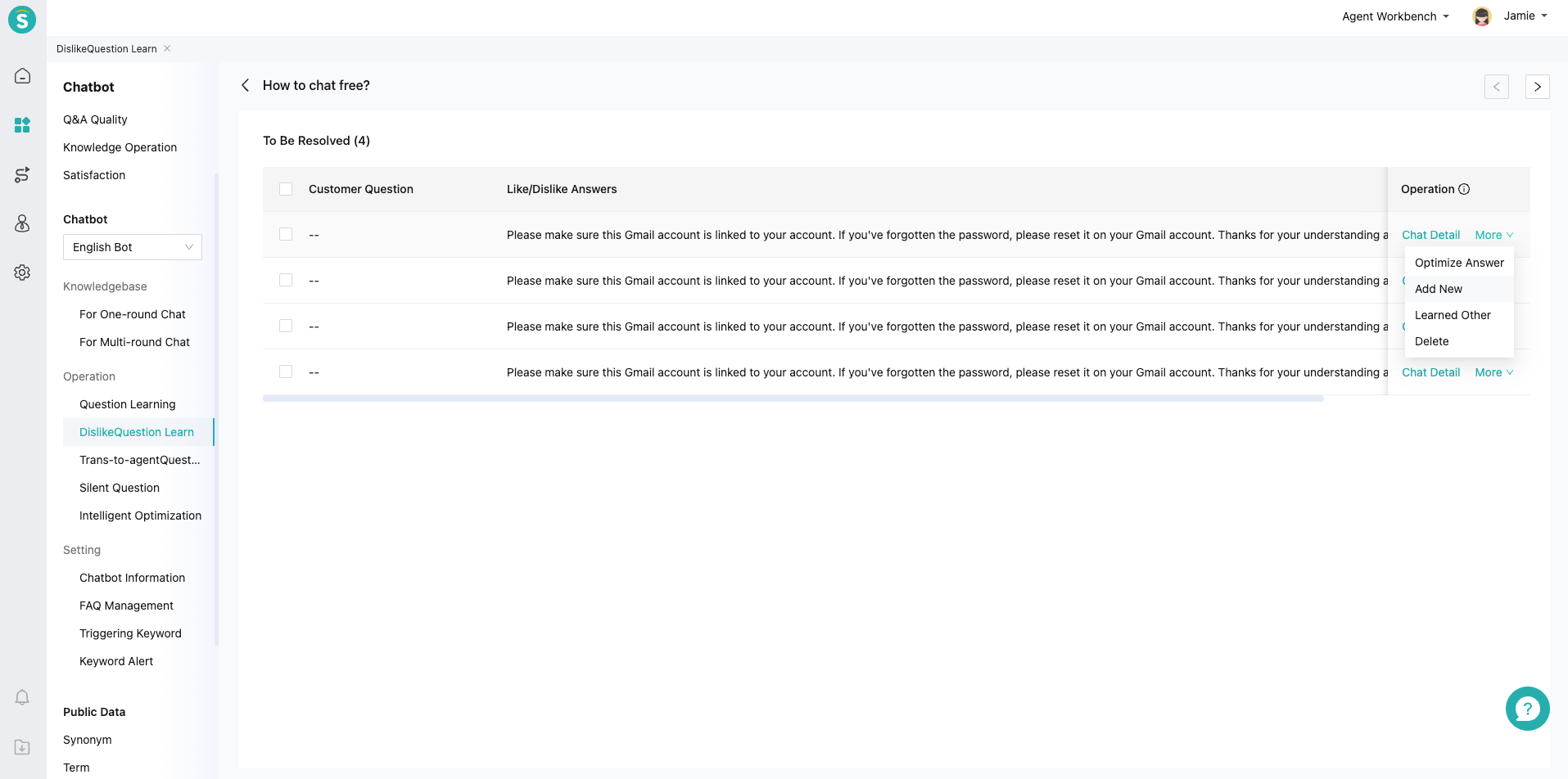Open the home icon in left rail
The image size is (1568, 779).
22,76
